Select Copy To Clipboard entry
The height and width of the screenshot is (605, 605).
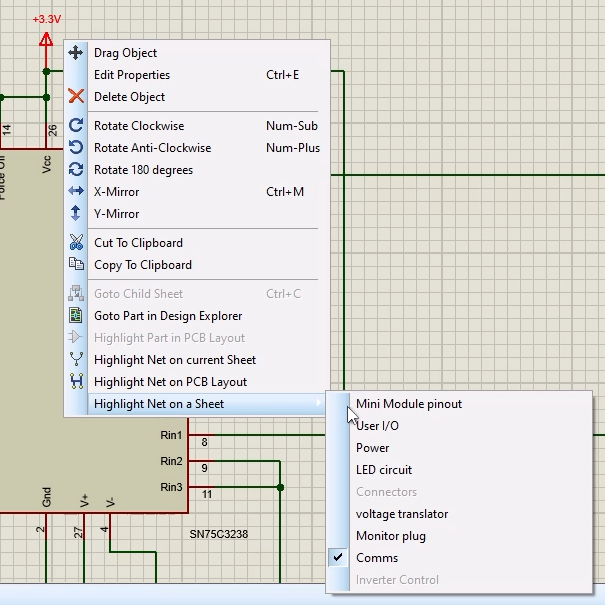pyautogui.click(x=208, y=265)
